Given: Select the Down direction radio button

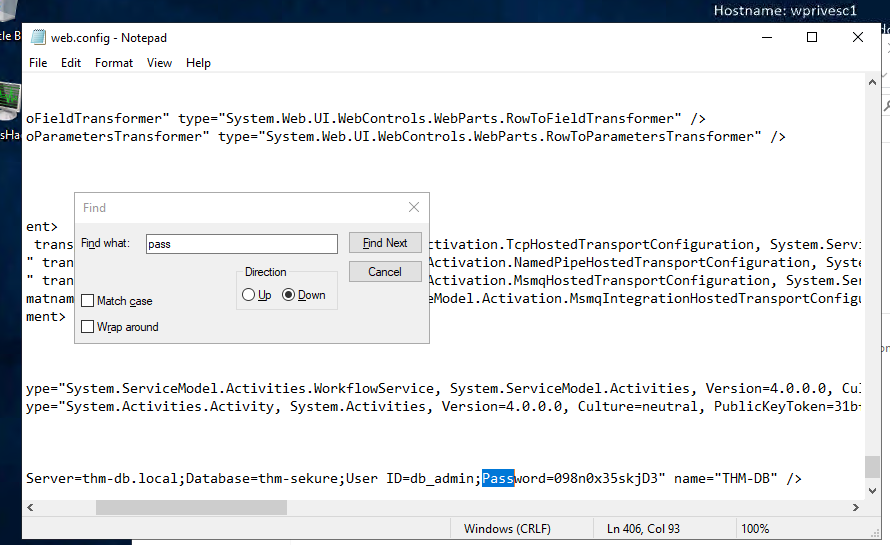Looking at the screenshot, I should pyautogui.click(x=289, y=295).
